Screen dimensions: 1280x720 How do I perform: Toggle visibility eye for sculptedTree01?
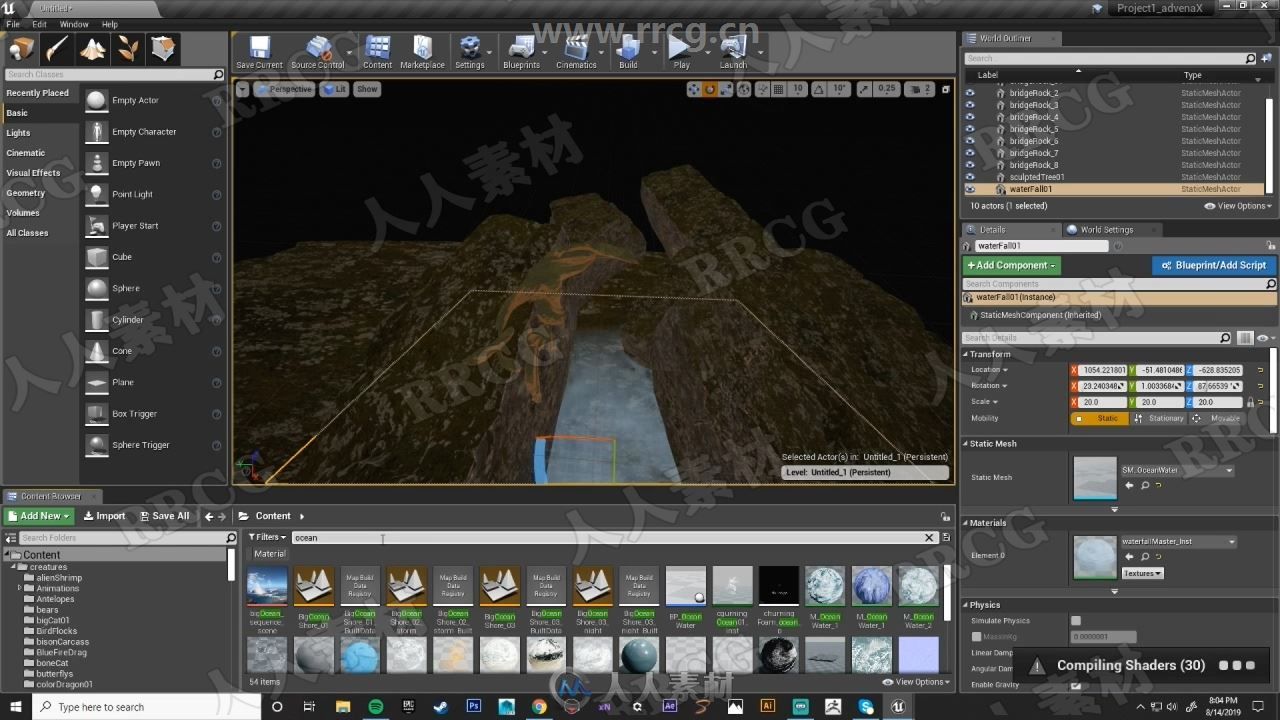pos(969,177)
